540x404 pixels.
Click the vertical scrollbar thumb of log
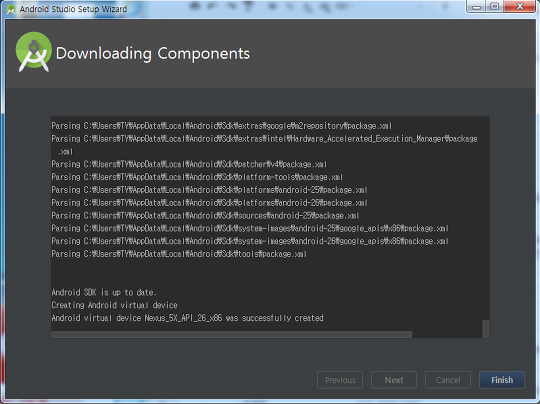click(x=486, y=329)
